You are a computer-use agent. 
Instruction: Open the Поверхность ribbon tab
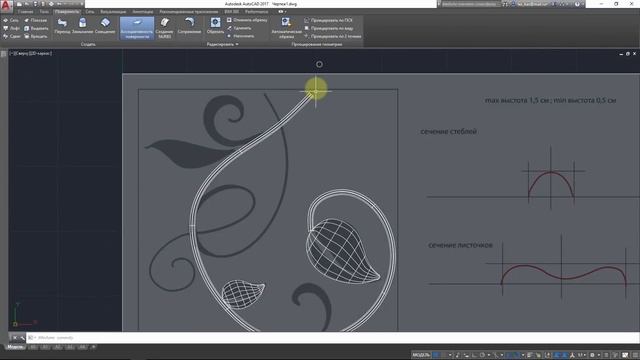coord(67,12)
